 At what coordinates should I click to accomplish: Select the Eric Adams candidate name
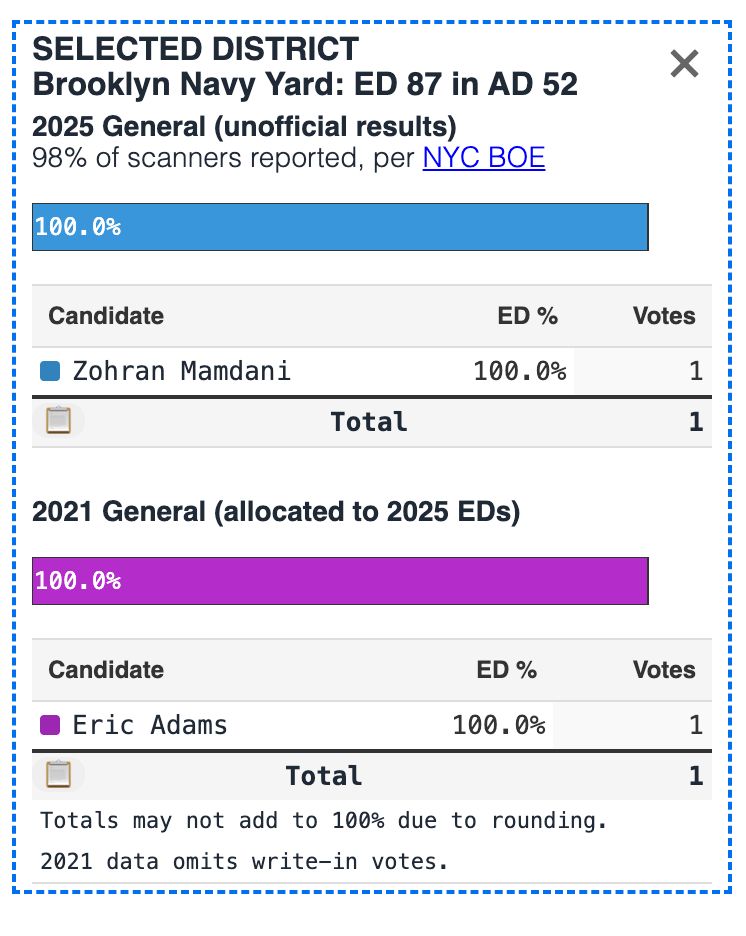[x=150, y=725]
